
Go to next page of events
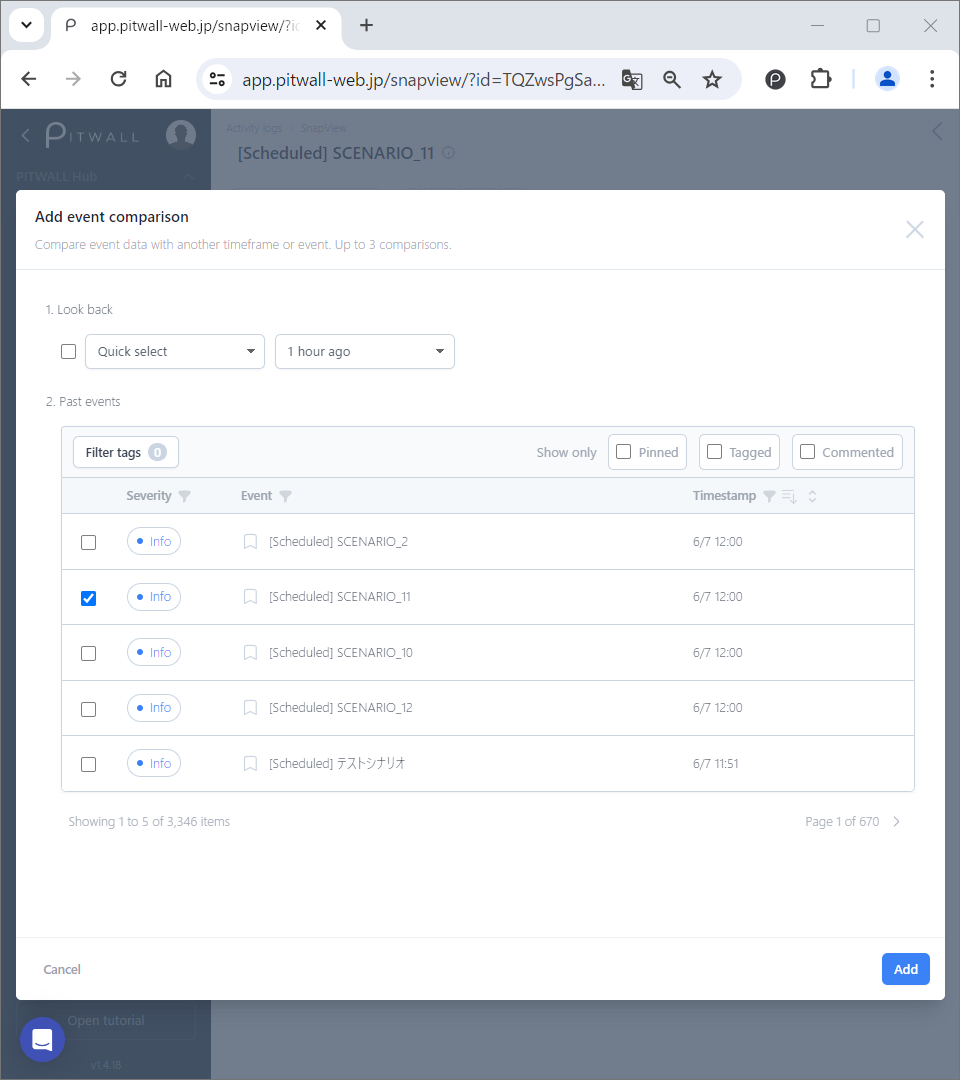tap(896, 822)
